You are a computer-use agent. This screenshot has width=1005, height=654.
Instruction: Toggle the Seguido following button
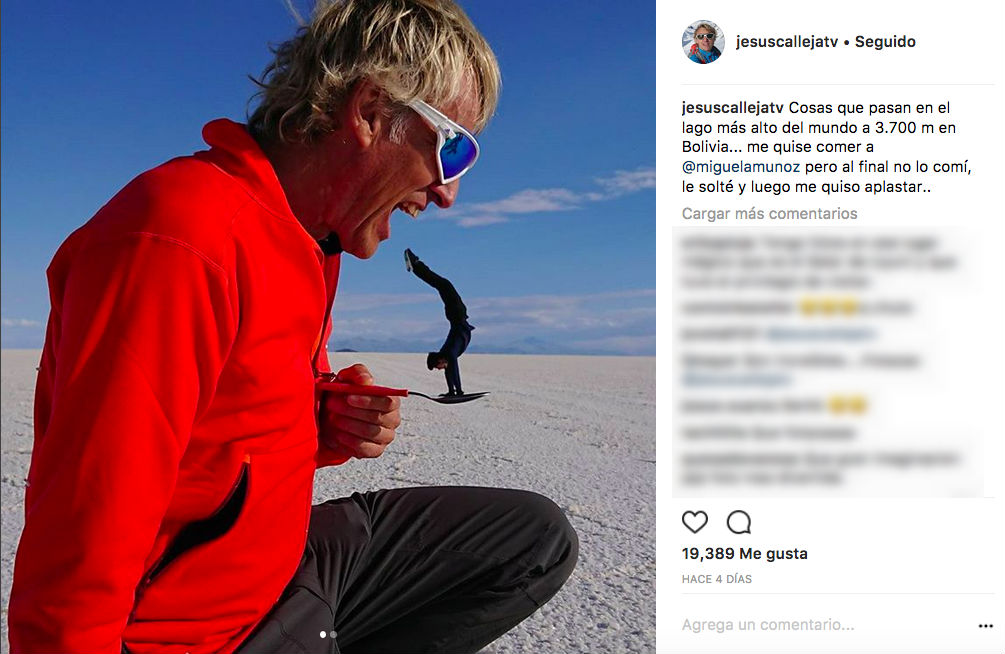[x=885, y=42]
